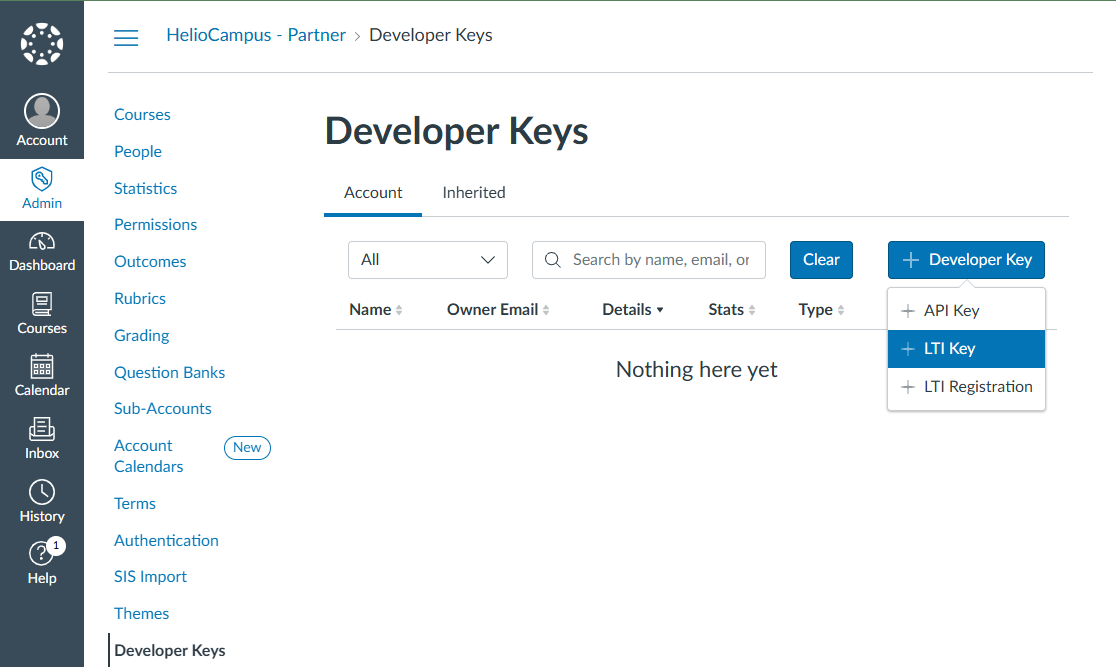The image size is (1116, 667).
Task: Select LTI Registration menu option
Action: [x=966, y=387]
